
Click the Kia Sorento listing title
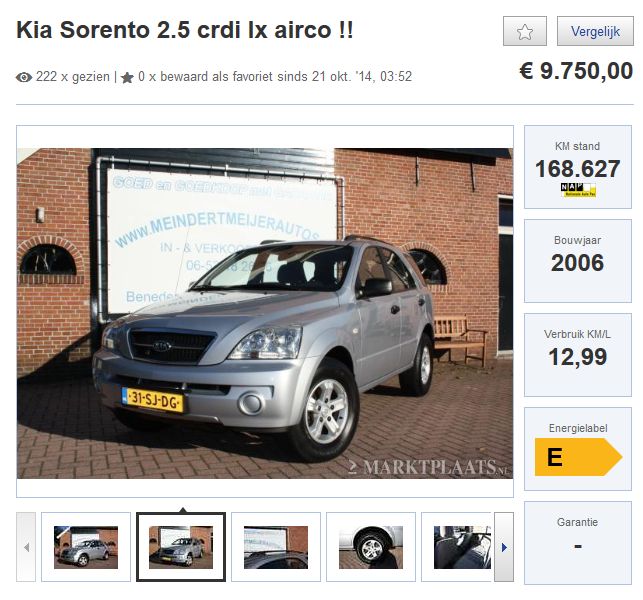185,30
